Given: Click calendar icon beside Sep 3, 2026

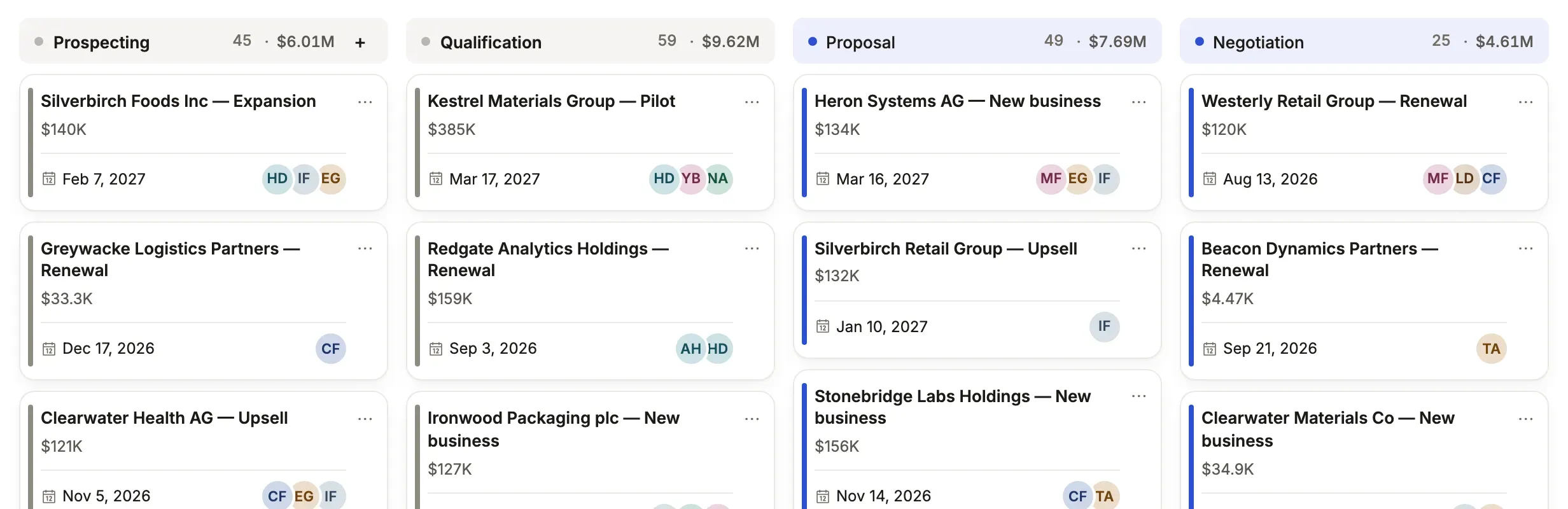Looking at the screenshot, I should 436,349.
